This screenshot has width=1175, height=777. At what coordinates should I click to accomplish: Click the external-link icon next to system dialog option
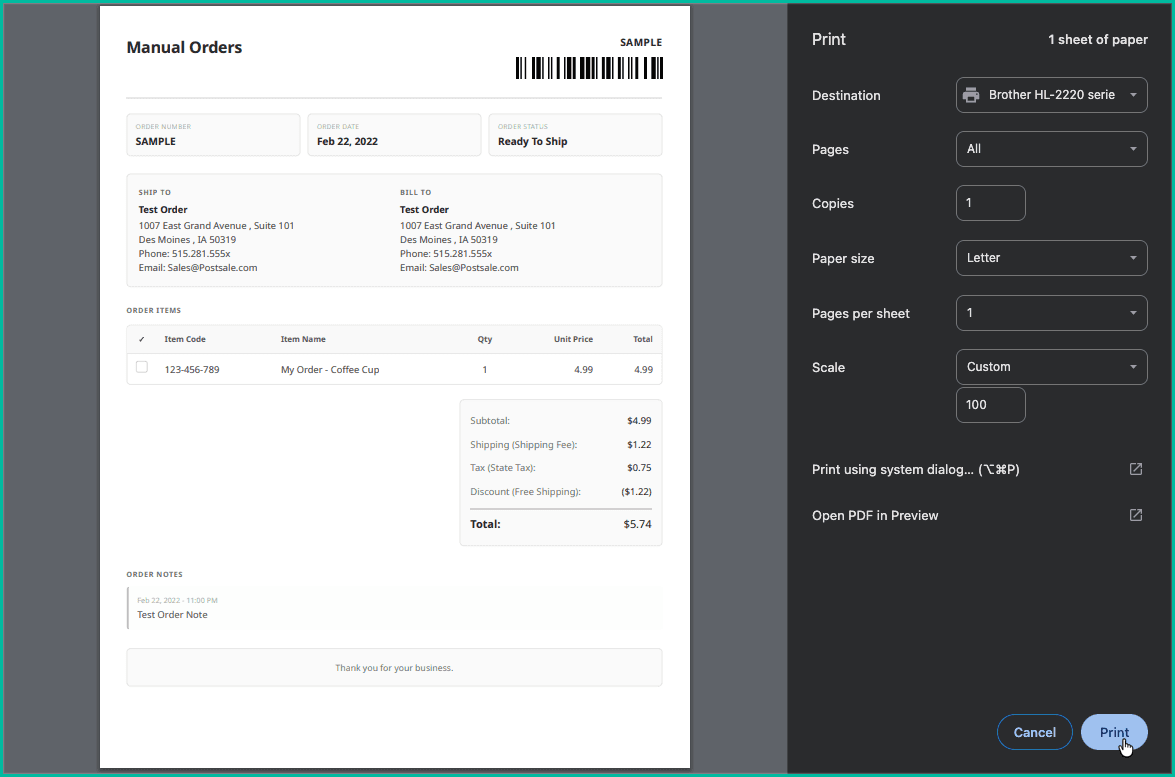tap(1136, 469)
